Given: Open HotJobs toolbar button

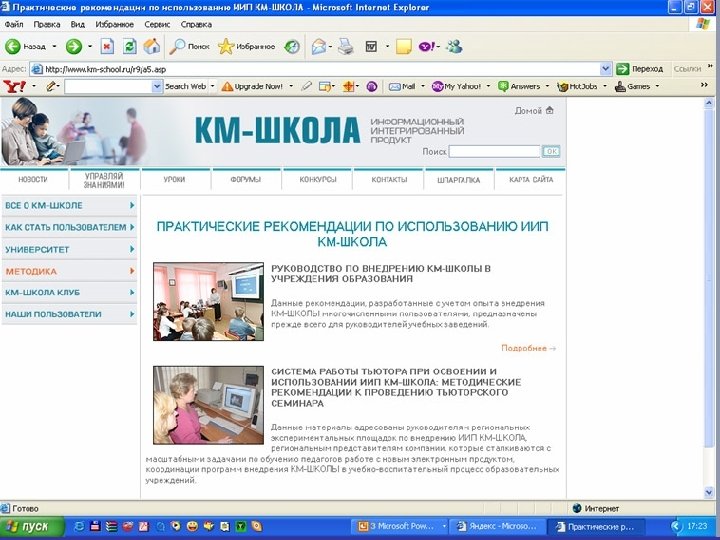Looking at the screenshot, I should [x=577, y=86].
